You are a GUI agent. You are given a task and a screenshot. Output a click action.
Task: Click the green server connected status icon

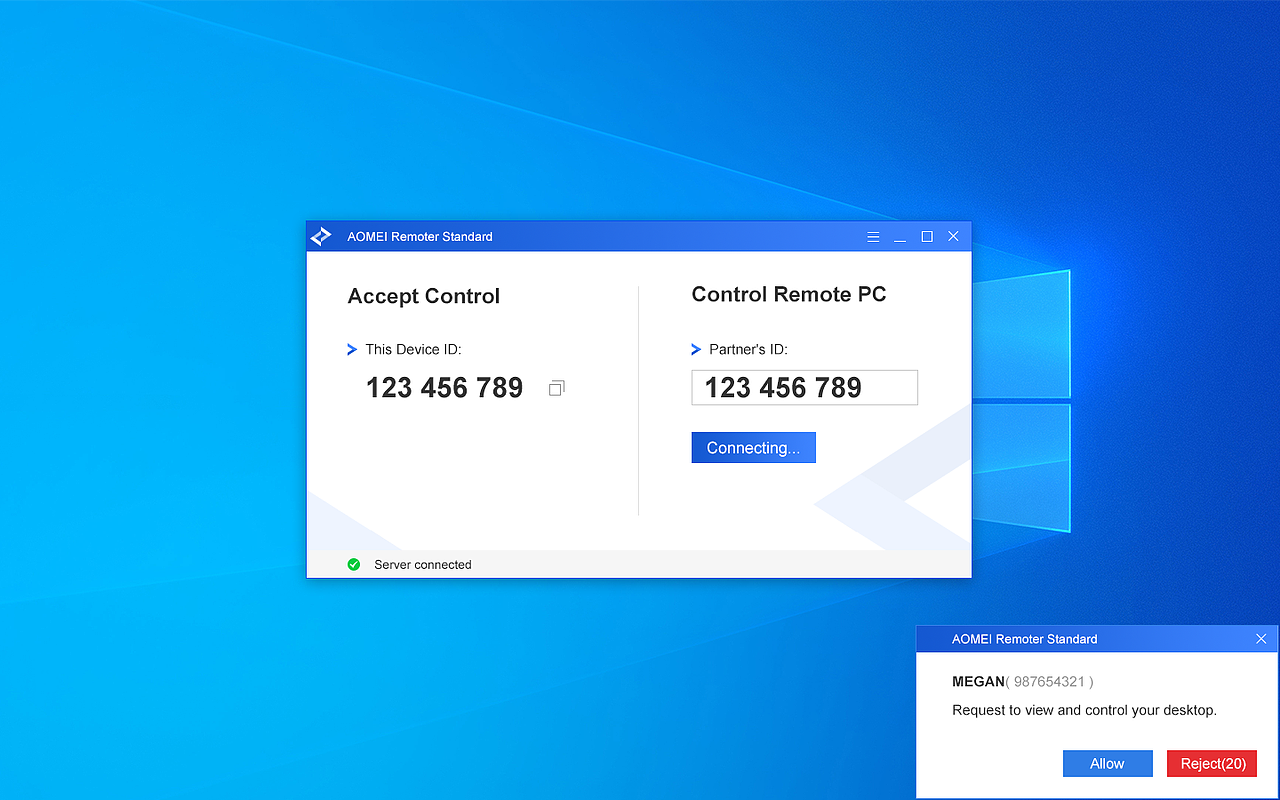click(x=354, y=564)
